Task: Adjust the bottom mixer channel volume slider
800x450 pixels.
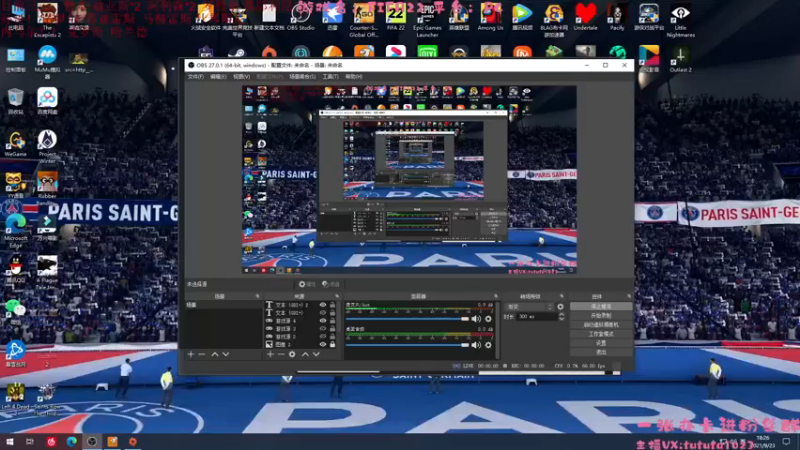Action: 407,345
